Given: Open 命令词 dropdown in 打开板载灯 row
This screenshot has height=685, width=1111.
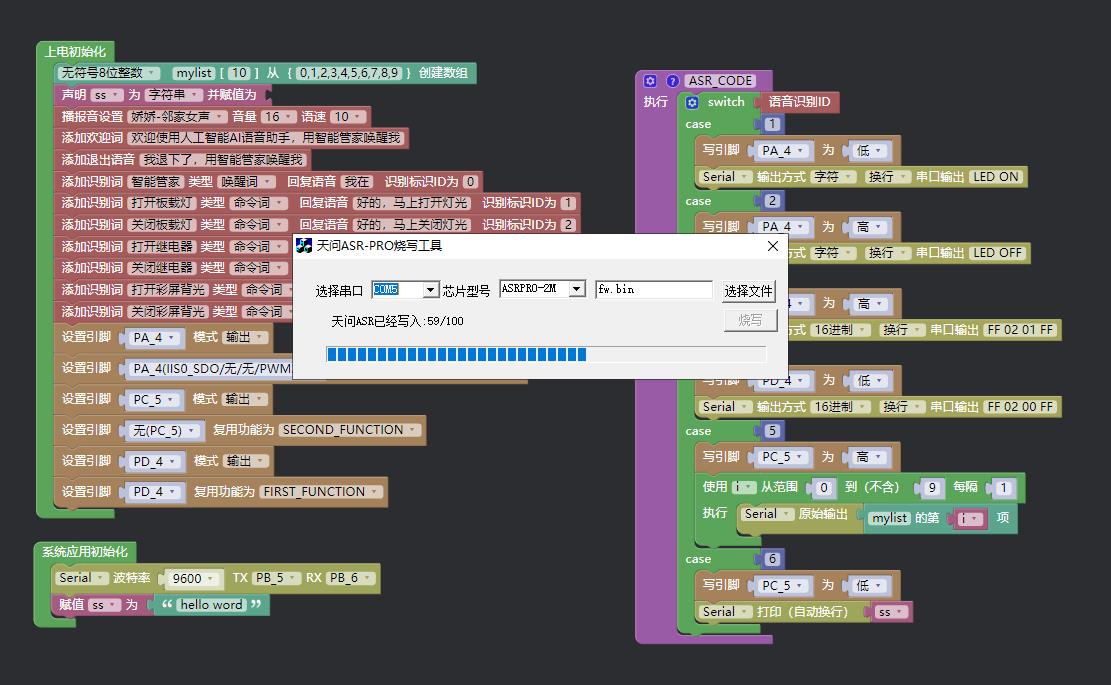Looking at the screenshot, I should [258, 203].
